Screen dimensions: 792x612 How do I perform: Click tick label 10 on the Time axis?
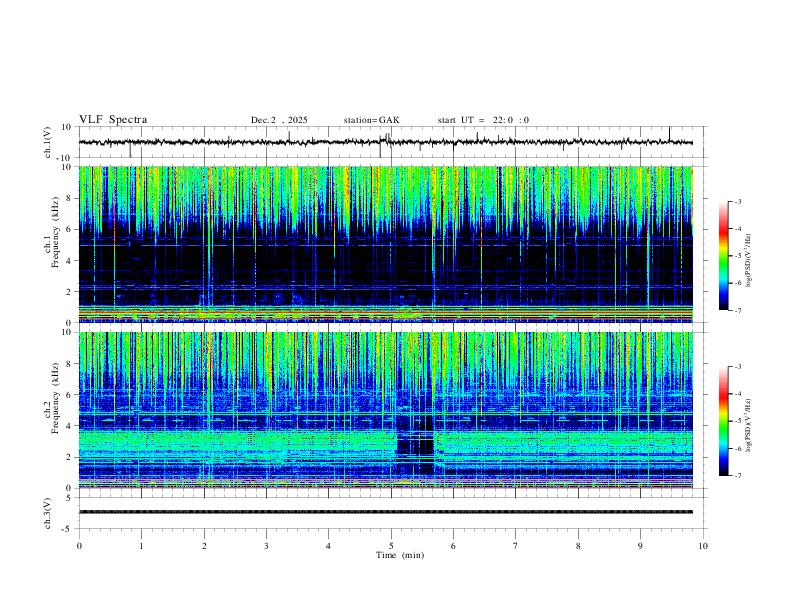703,546
